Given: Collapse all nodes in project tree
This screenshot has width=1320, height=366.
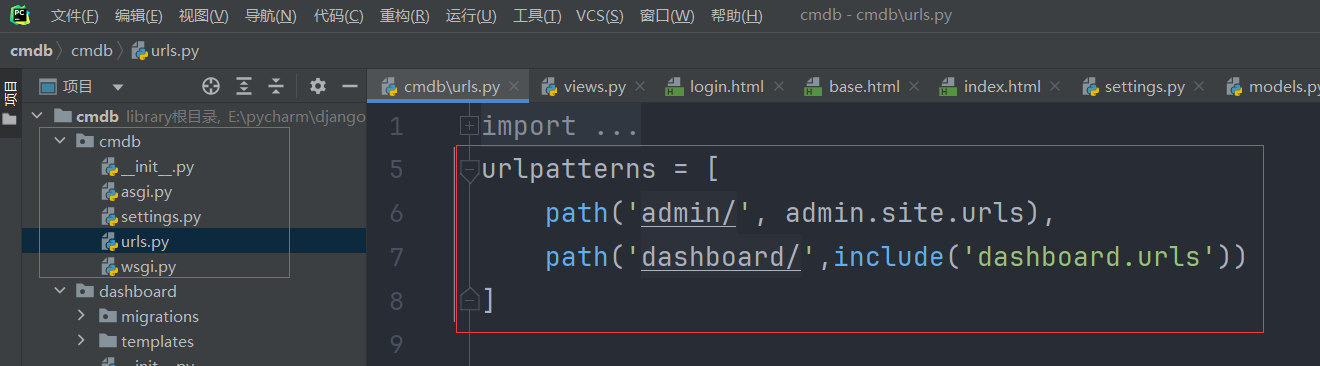Looking at the screenshot, I should point(276,86).
